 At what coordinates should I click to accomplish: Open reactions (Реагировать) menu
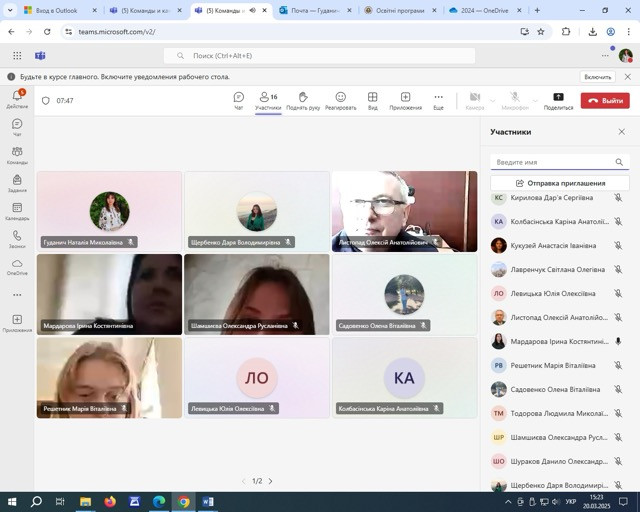pos(340,101)
